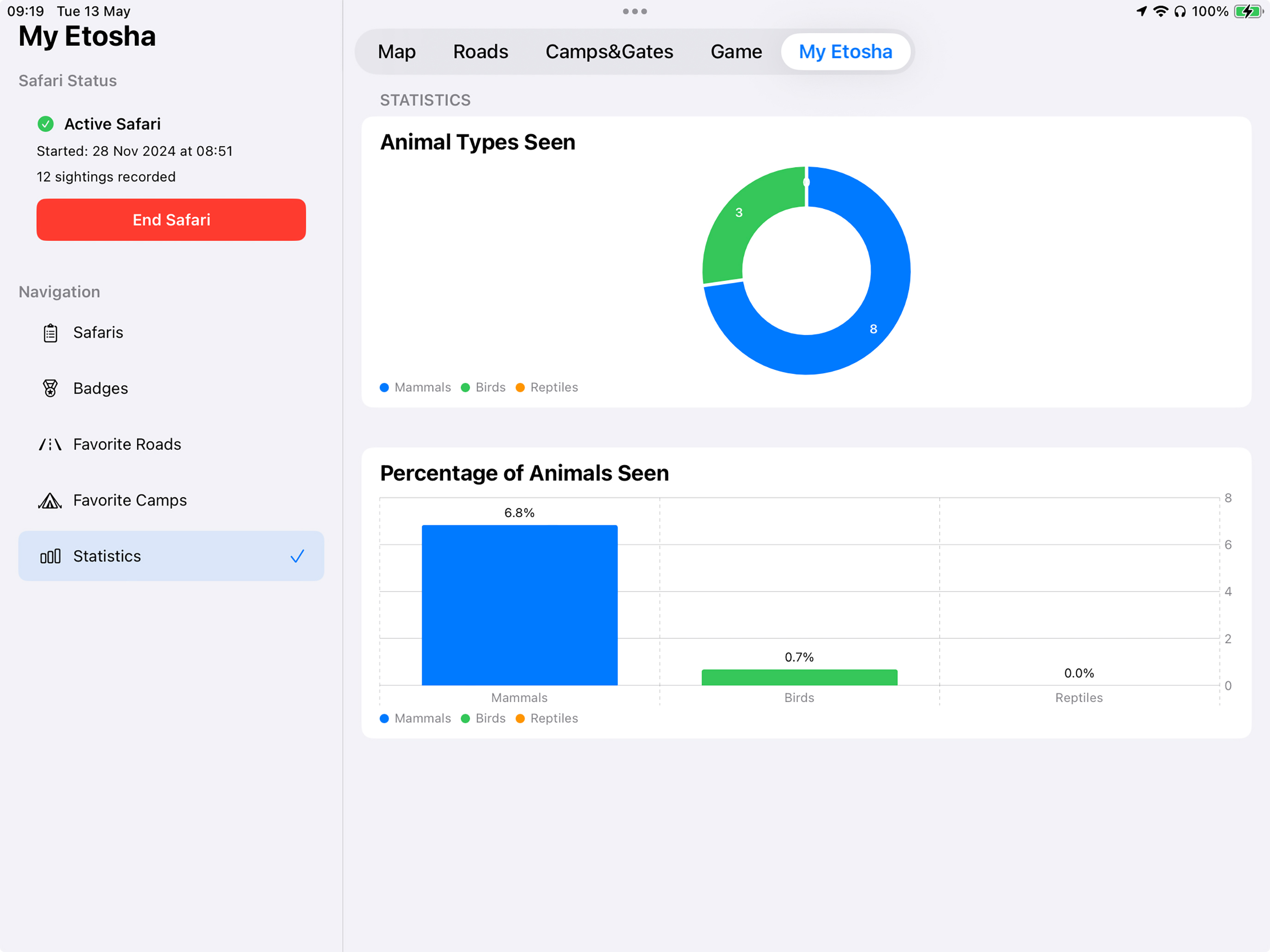Viewport: 1270px width, 952px height.
Task: Click green Birds swatch in bar chart legend
Action: click(x=466, y=719)
